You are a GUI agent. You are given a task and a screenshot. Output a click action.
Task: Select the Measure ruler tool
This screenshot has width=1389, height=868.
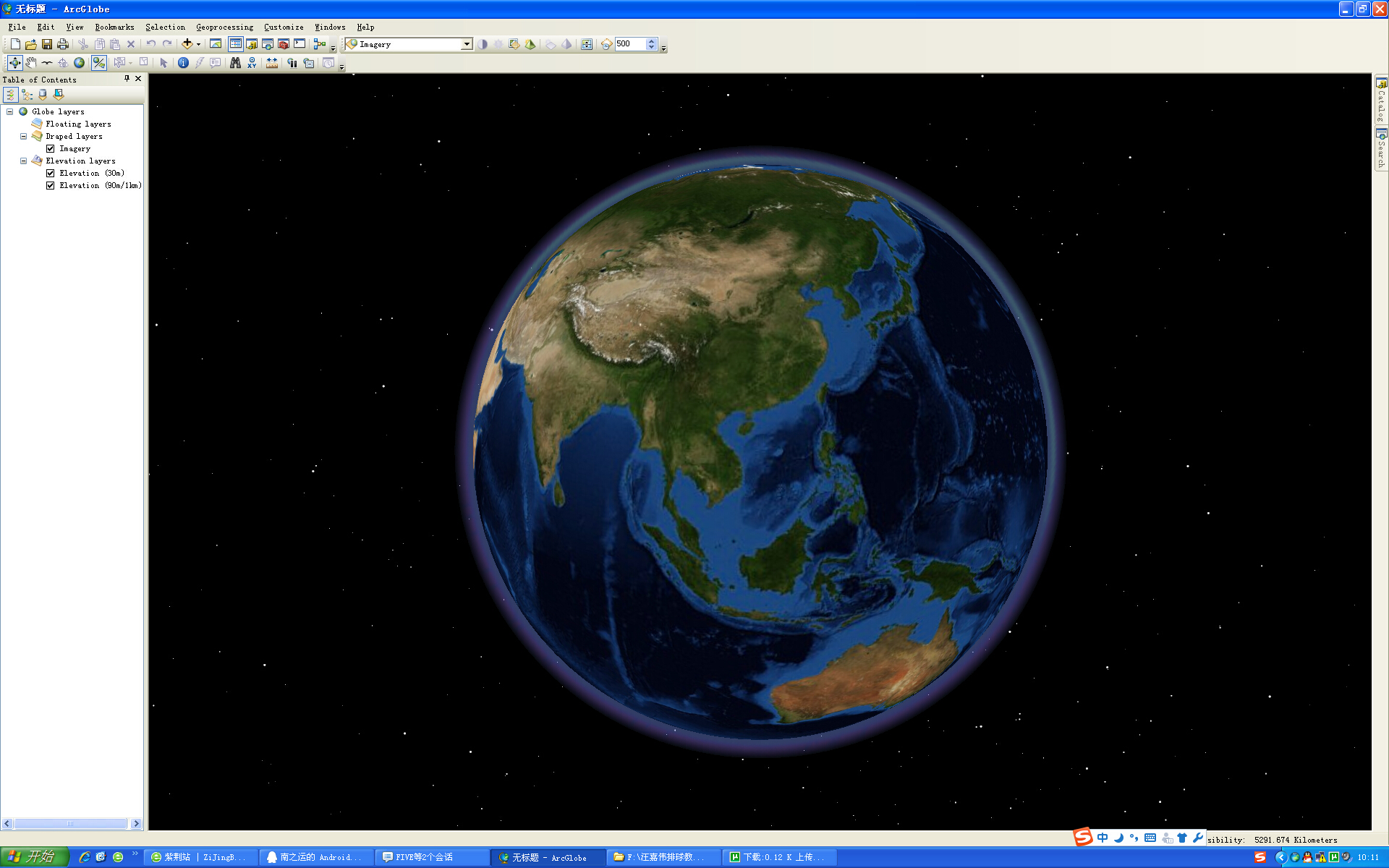click(x=271, y=63)
